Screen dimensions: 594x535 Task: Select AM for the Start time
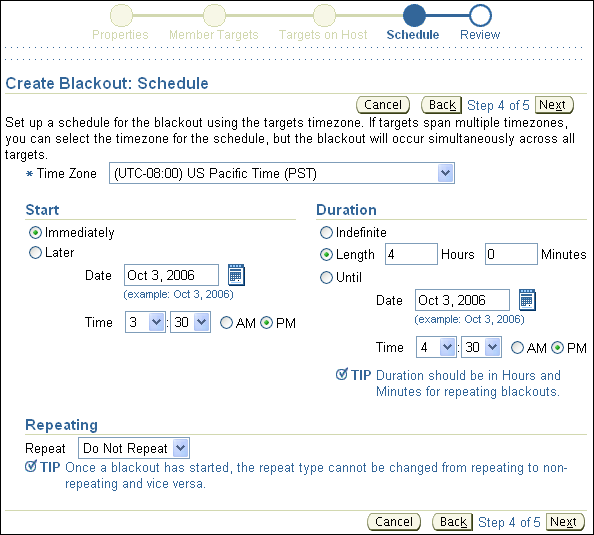coord(227,323)
